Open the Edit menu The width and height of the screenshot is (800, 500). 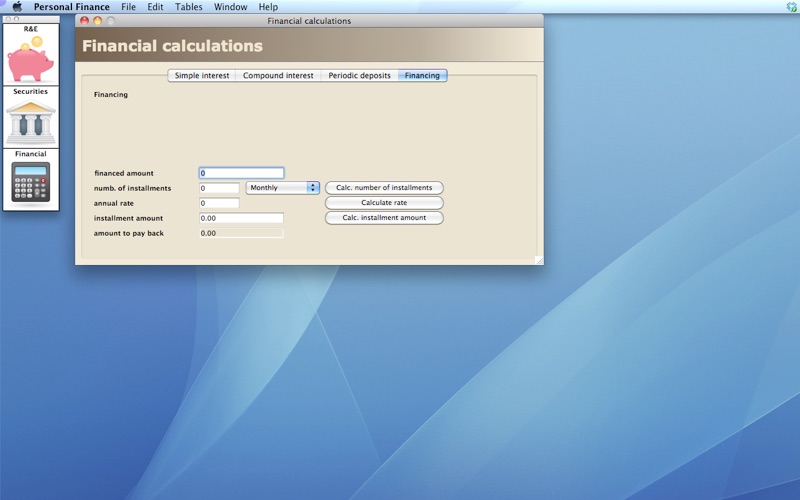(x=155, y=7)
